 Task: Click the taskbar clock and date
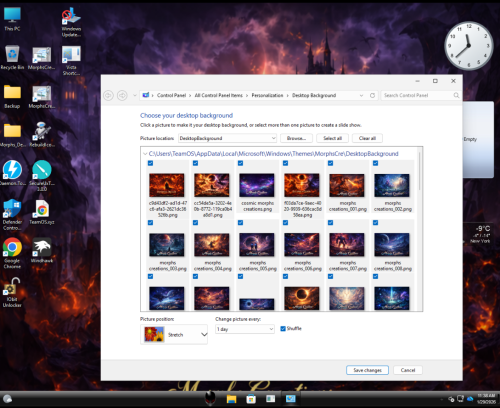tap(486, 399)
